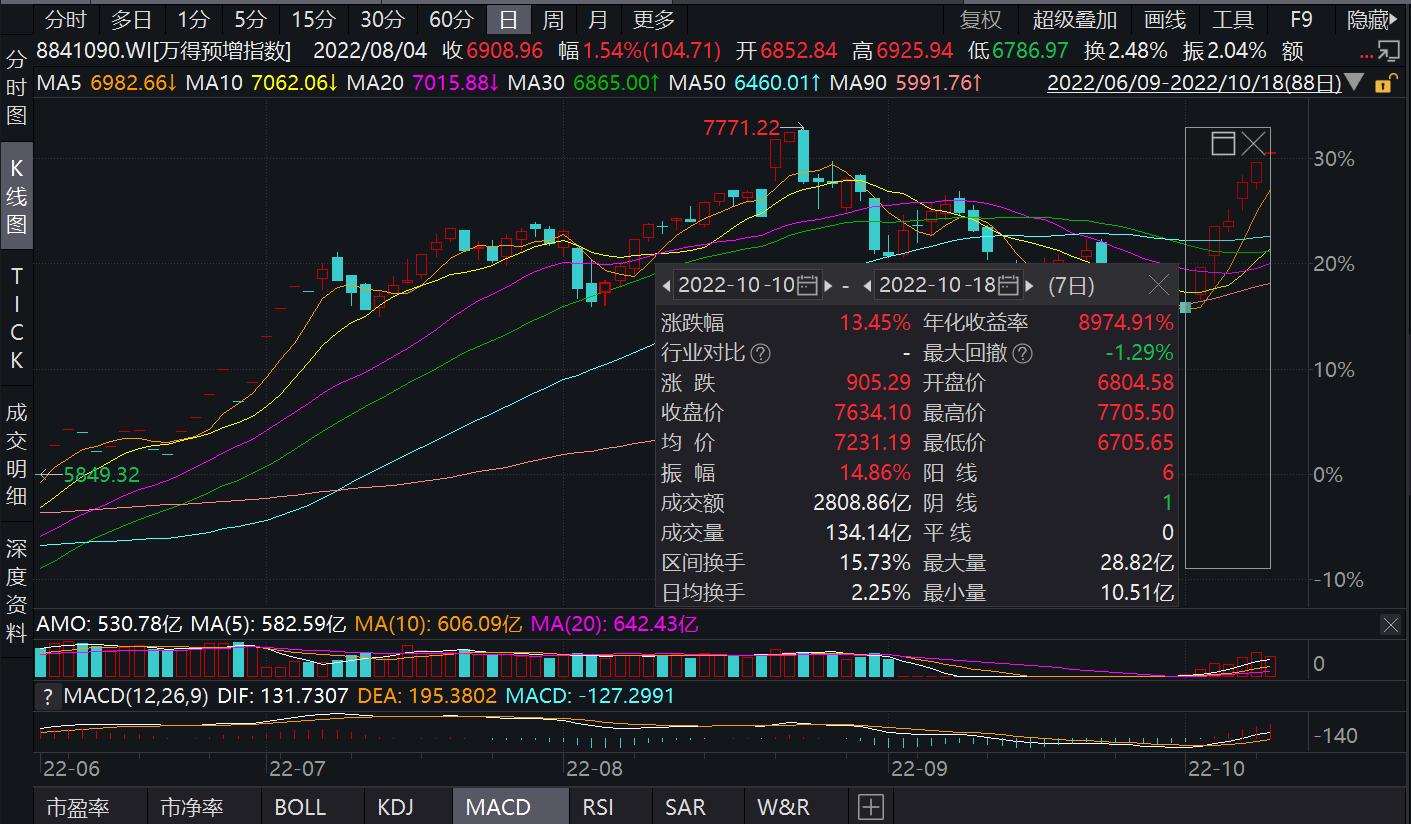Add a new indicator with plus icon
The height and width of the screenshot is (824, 1411).
coord(870,807)
